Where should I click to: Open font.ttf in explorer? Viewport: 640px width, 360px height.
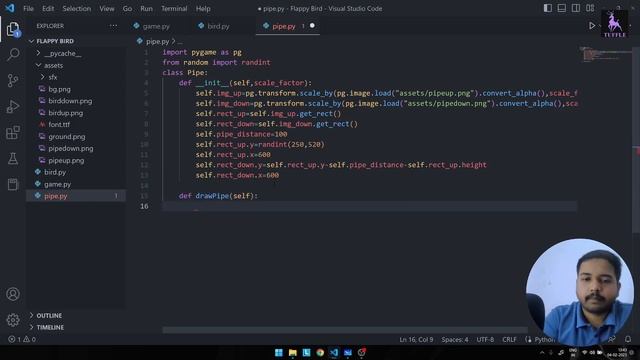pos(59,124)
